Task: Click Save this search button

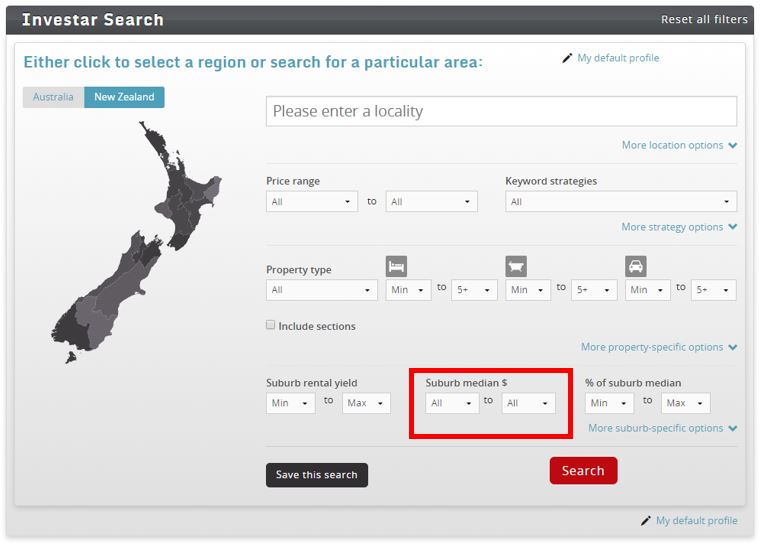Action: [x=317, y=475]
